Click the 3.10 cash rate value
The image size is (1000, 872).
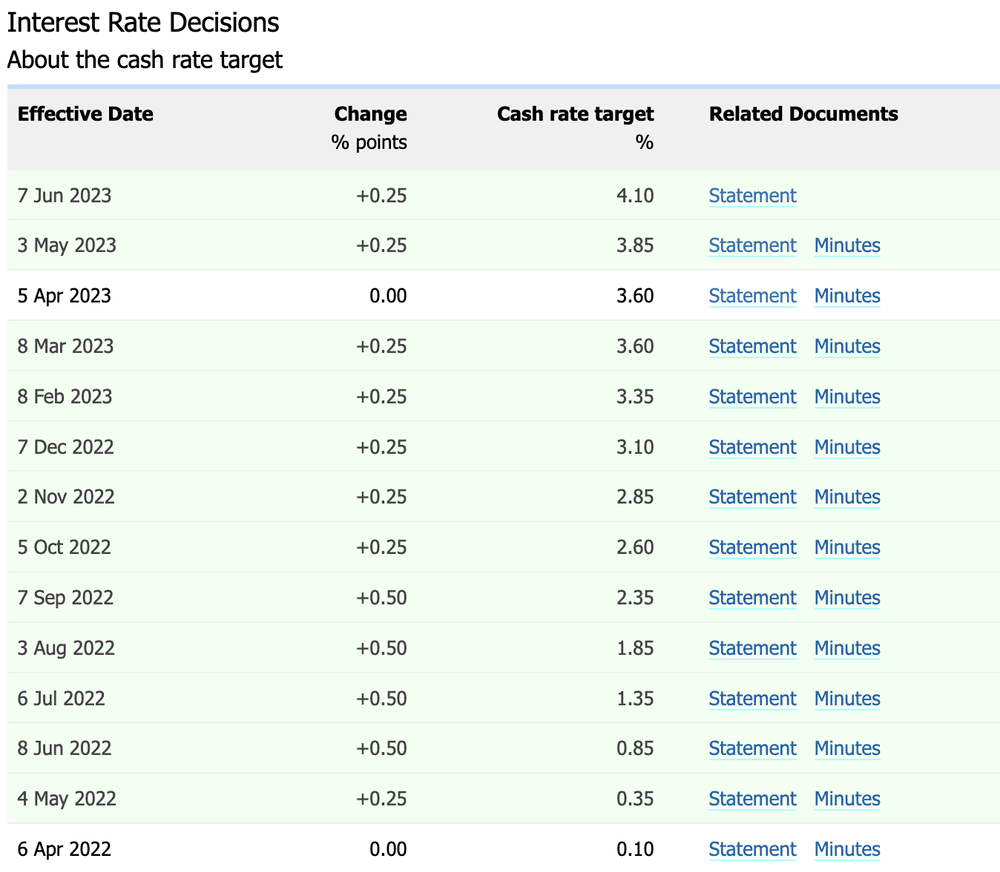click(x=635, y=447)
